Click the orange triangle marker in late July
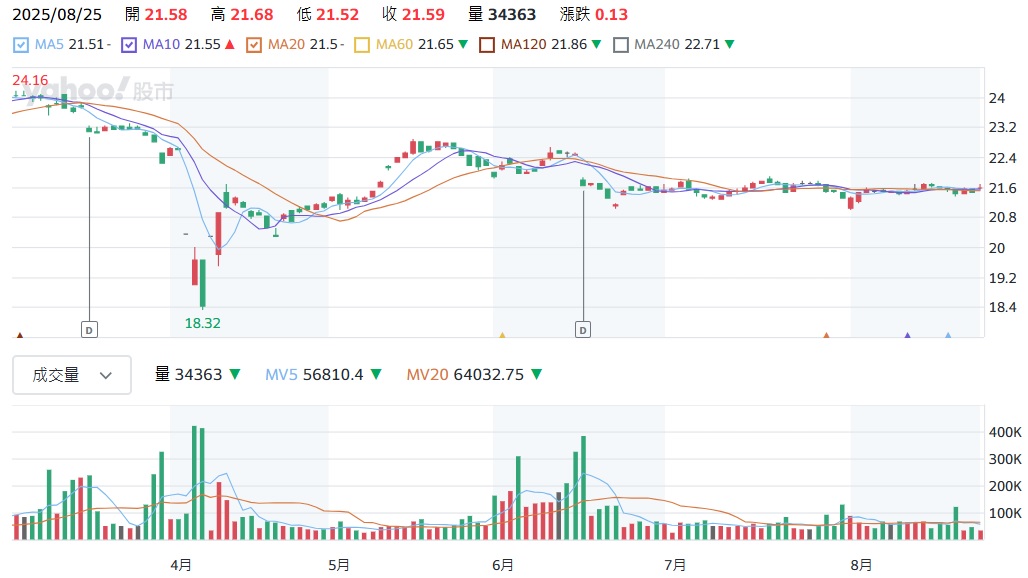This screenshot has width=1028, height=578. pyautogui.click(x=826, y=337)
